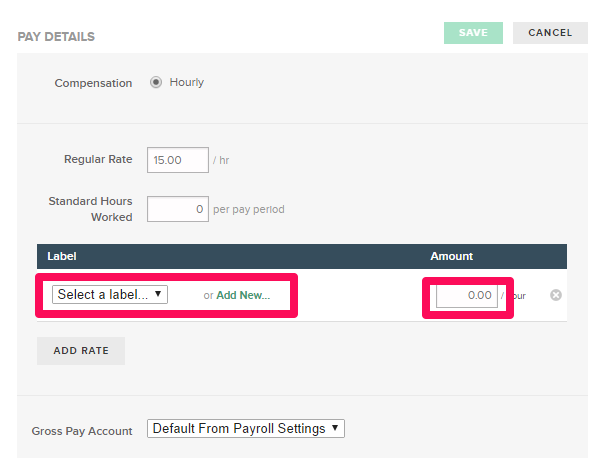Click the CANCEL button
Screen dimensions: 604x464
pyautogui.click(x=550, y=33)
